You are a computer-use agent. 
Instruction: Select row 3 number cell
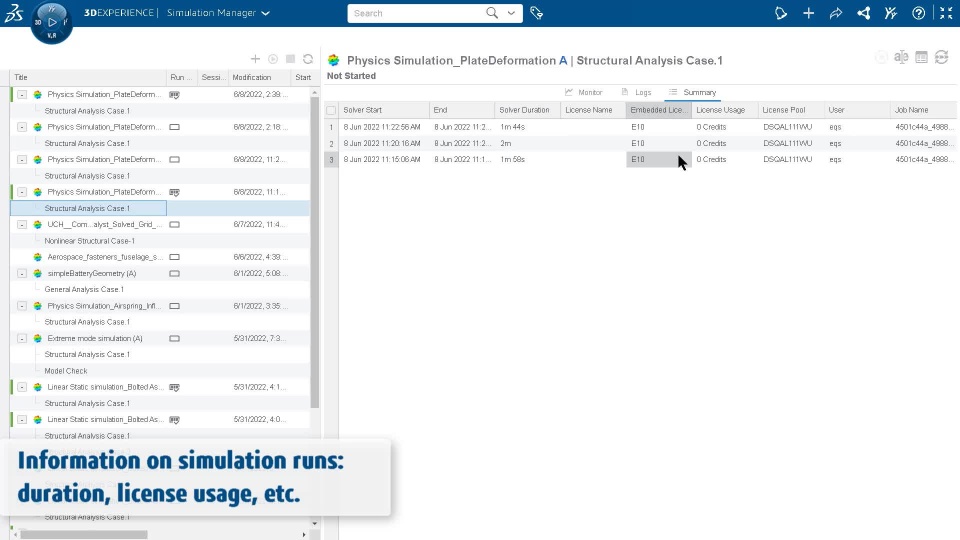(331, 160)
